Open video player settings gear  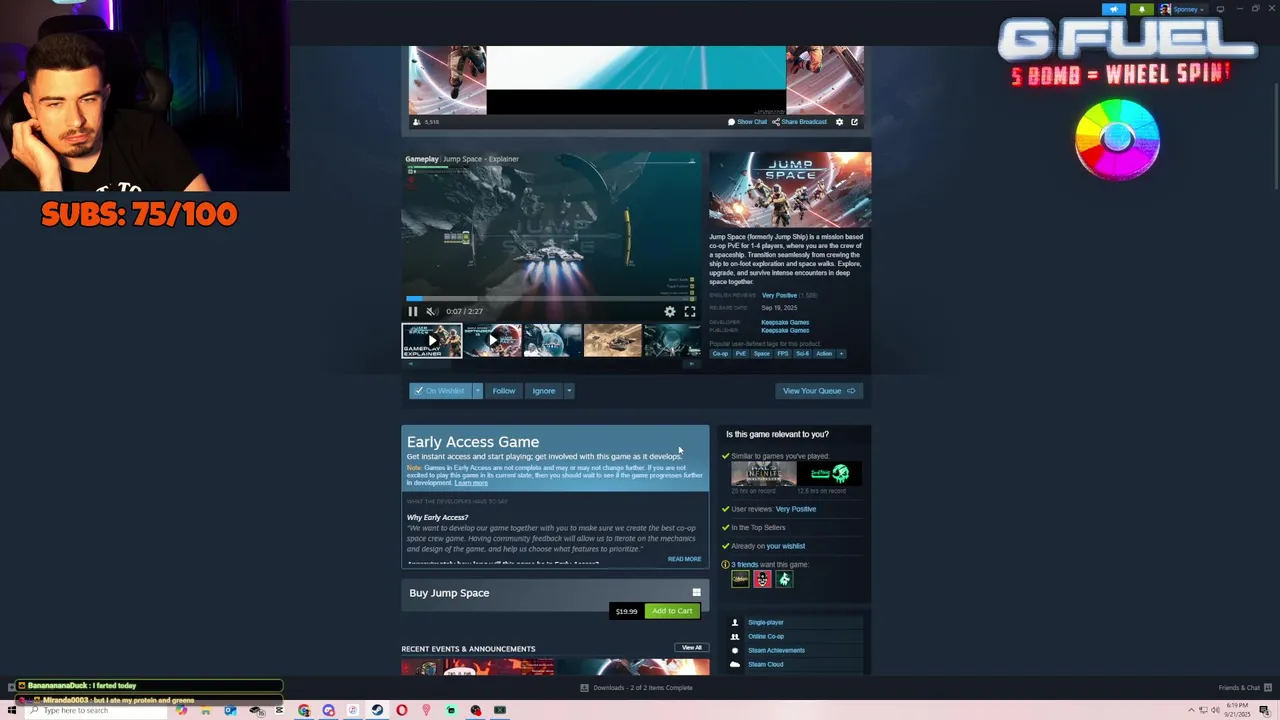pos(670,311)
